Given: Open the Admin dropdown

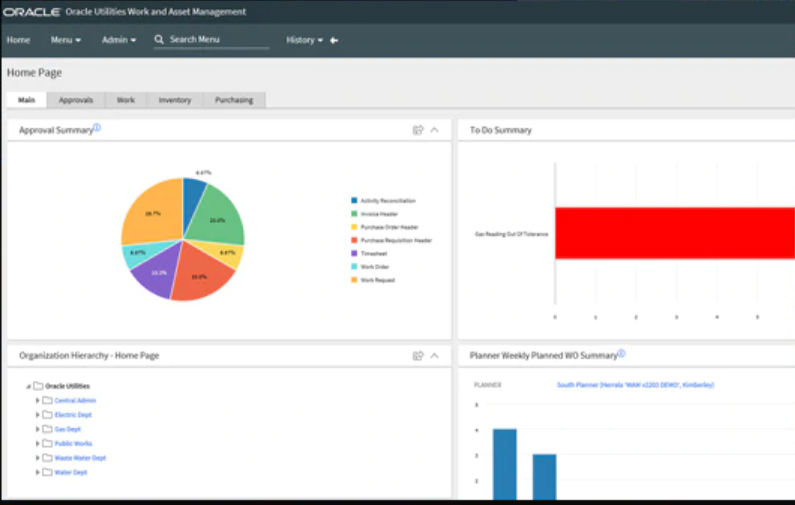Looking at the screenshot, I should tap(119, 40).
